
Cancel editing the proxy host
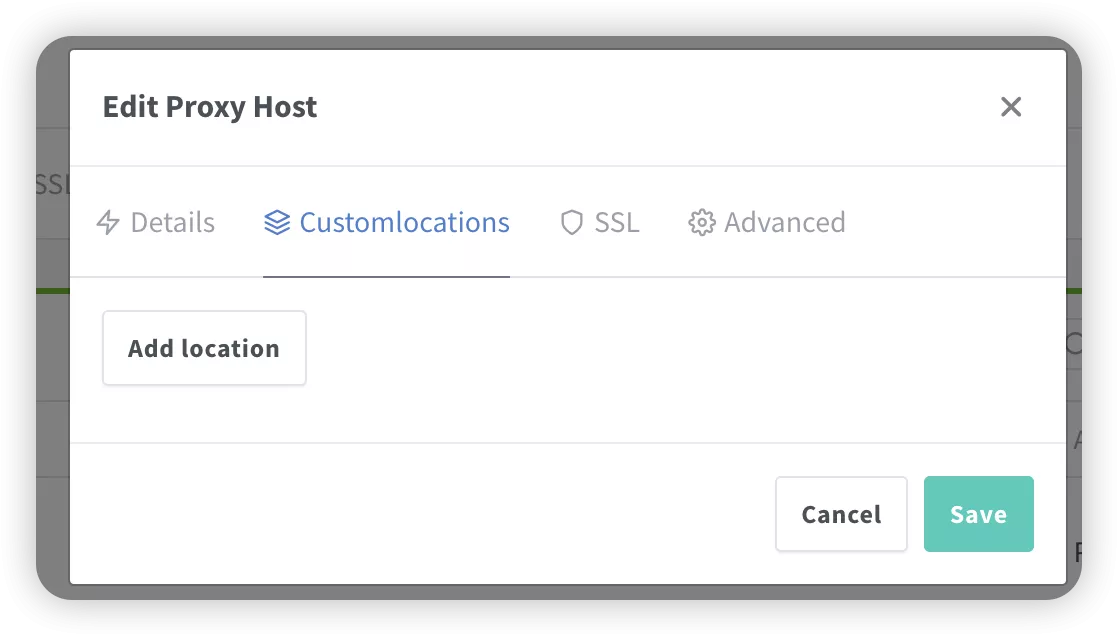pos(841,514)
